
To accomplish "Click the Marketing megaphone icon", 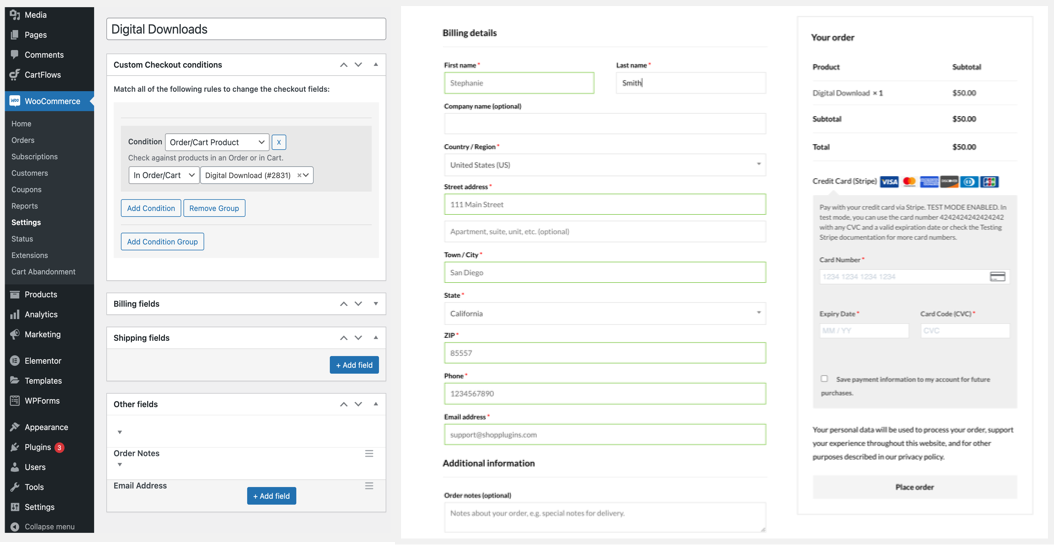I will pos(14,334).
